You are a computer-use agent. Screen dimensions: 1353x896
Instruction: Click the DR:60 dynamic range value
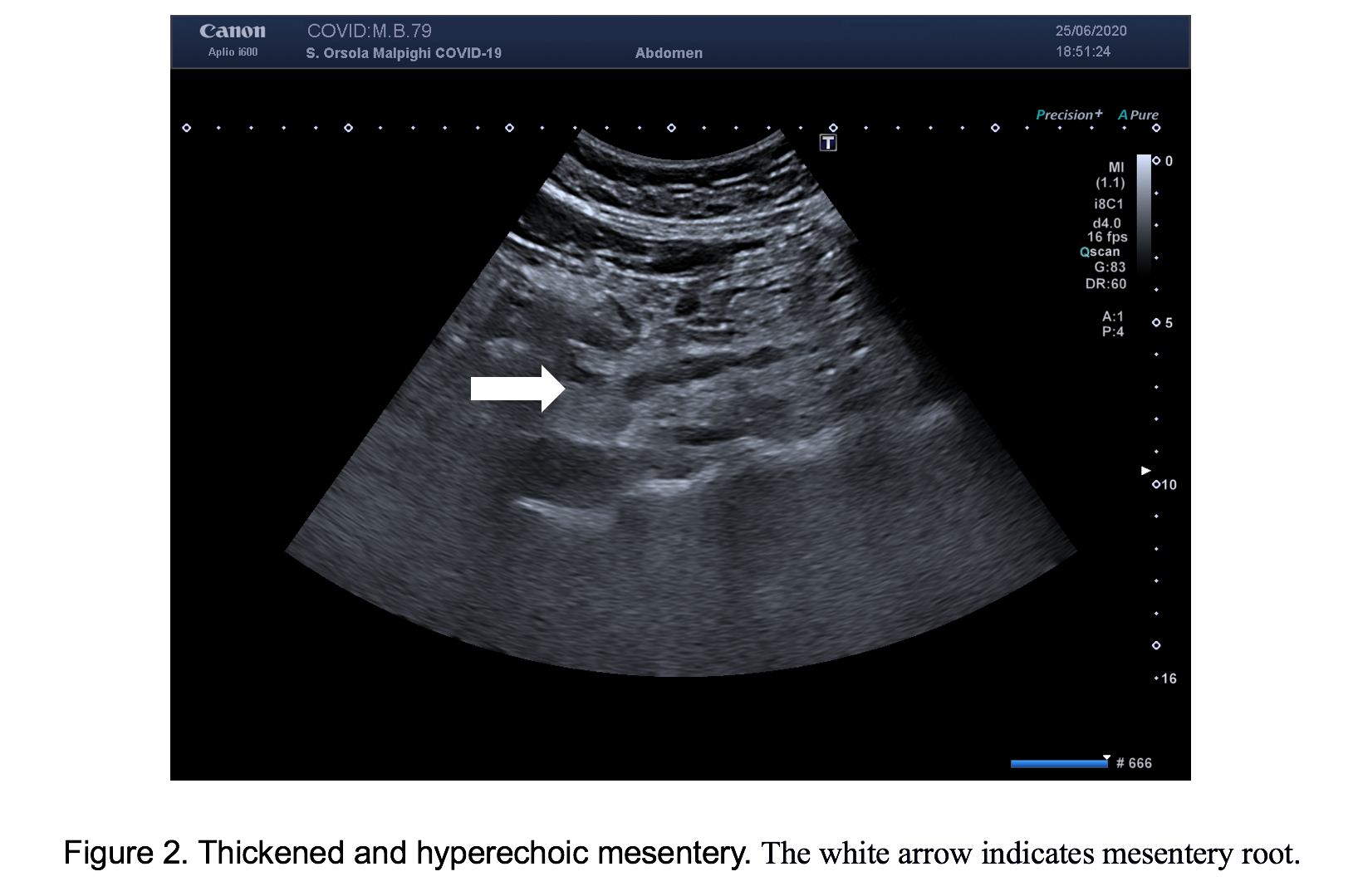point(1105,284)
